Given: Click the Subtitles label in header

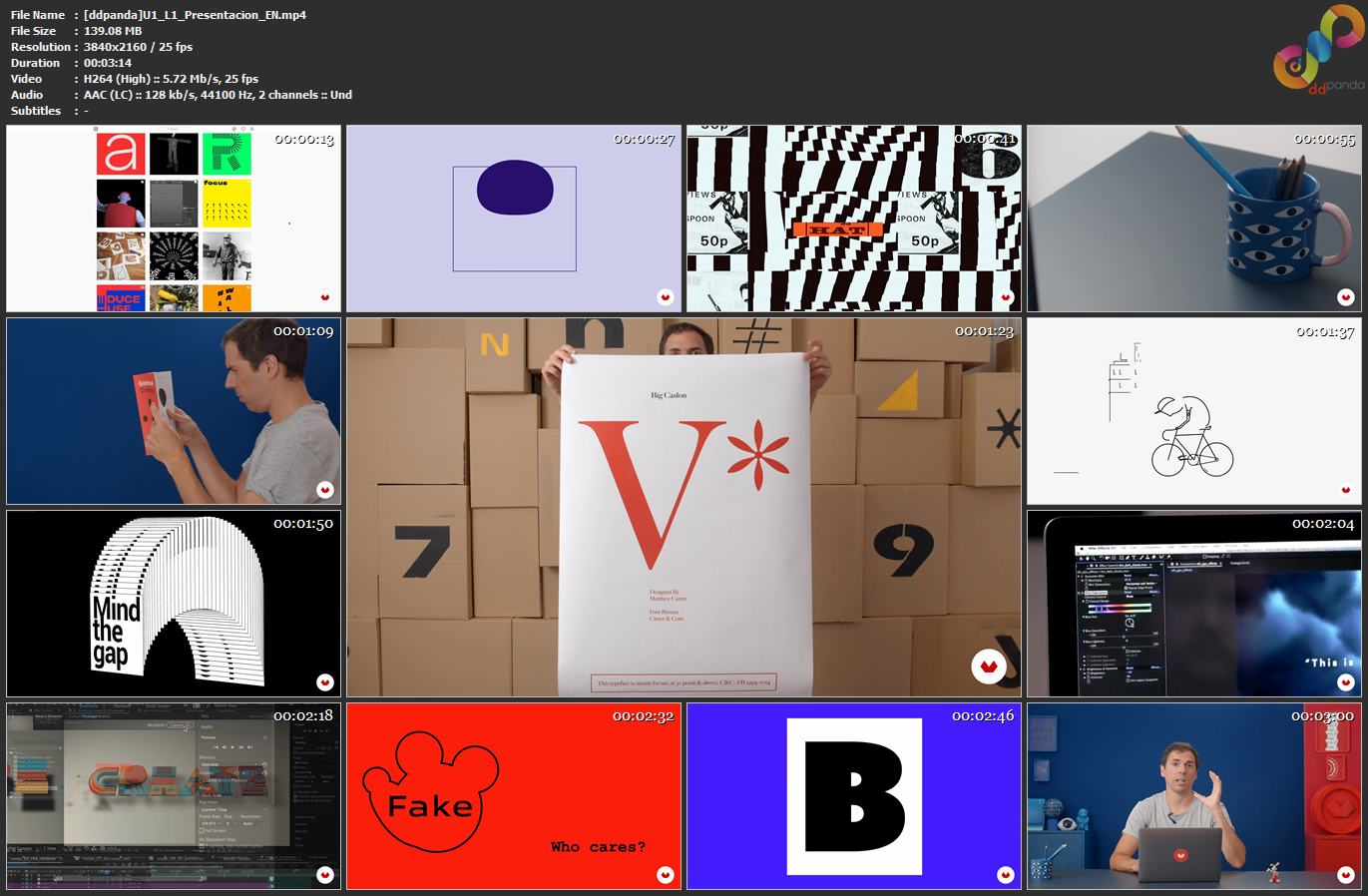Looking at the screenshot, I should 36,111.
